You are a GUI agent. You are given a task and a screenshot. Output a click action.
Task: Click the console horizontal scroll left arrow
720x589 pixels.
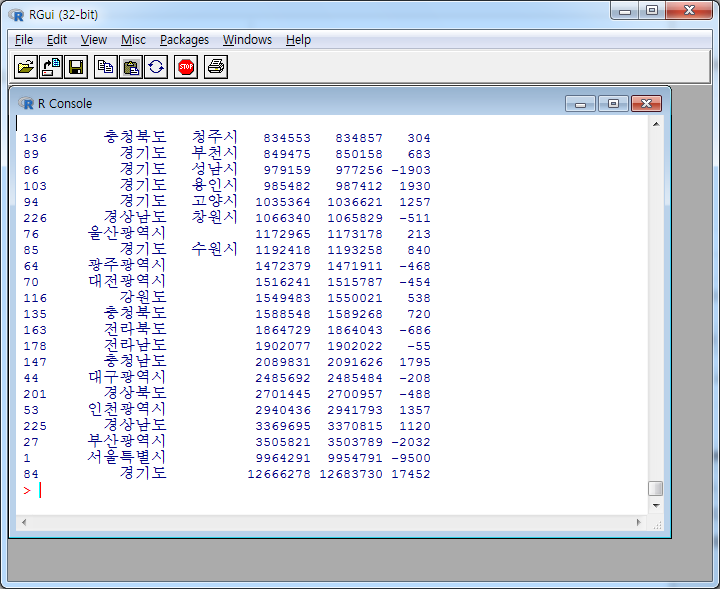click(x=24, y=522)
